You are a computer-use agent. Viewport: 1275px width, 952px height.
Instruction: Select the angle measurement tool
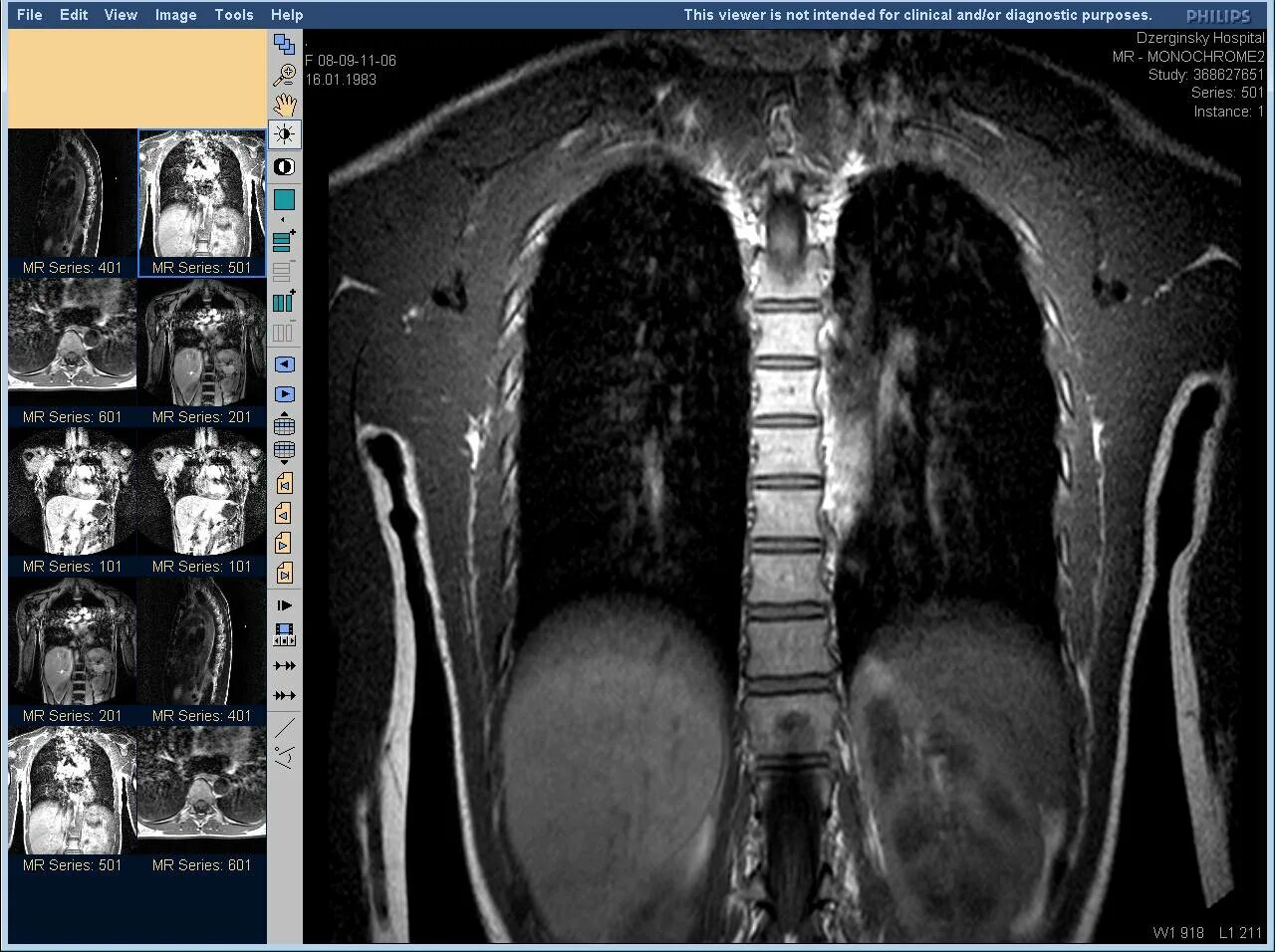284,757
